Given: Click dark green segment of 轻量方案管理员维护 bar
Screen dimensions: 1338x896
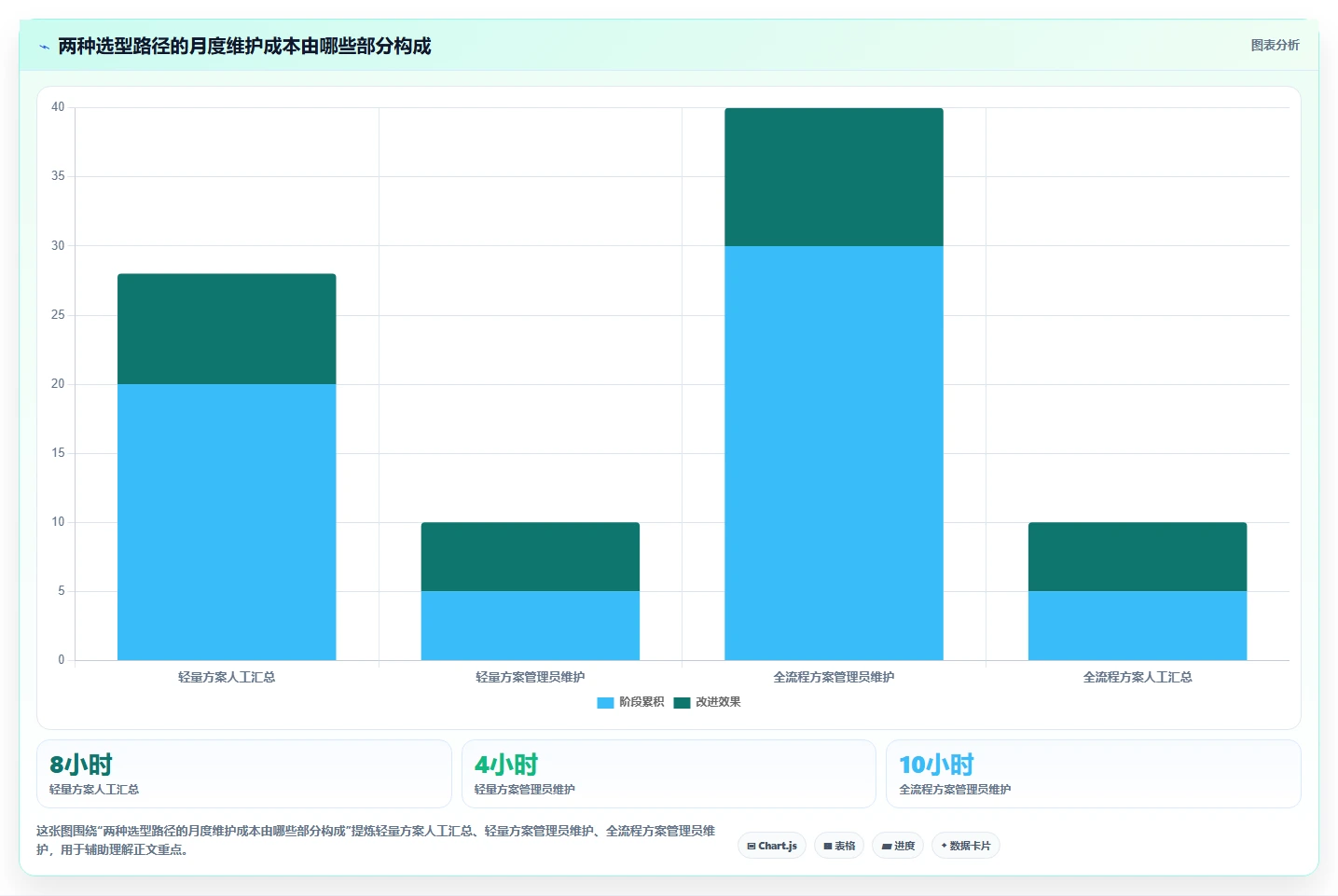Looking at the screenshot, I should 531,557.
